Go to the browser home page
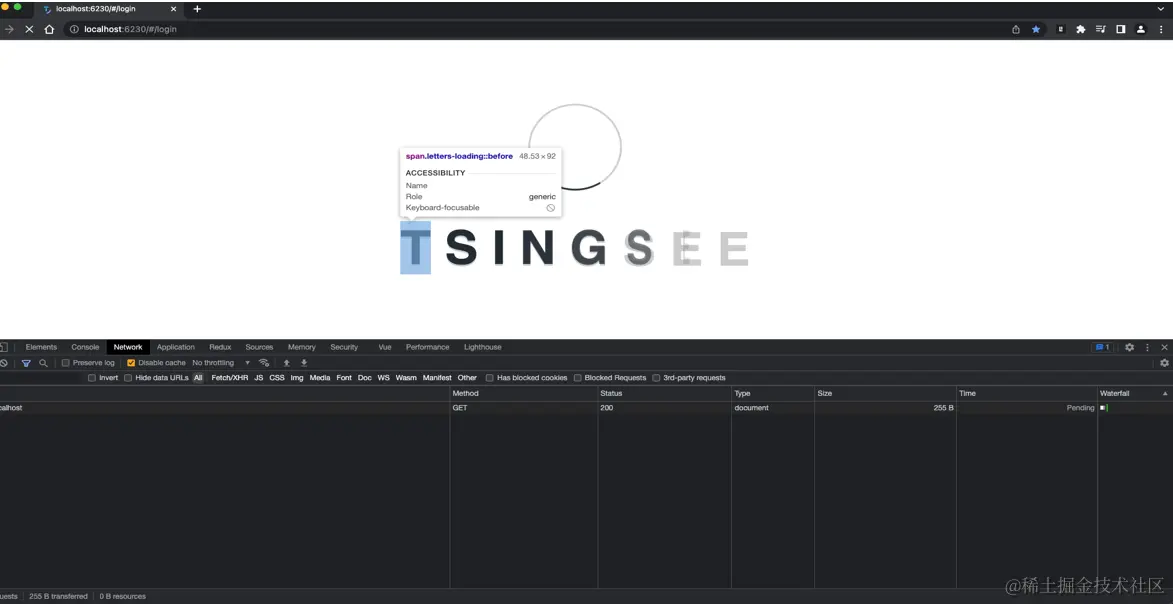Image resolution: width=1173 pixels, height=604 pixels. coord(49,29)
